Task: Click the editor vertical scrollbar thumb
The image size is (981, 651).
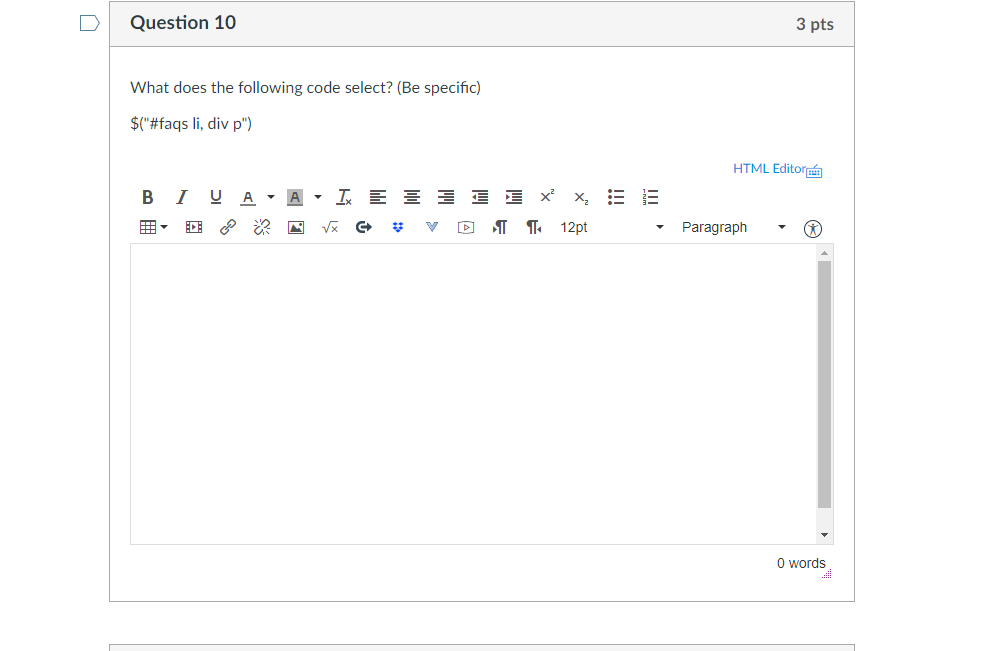Action: [825, 385]
